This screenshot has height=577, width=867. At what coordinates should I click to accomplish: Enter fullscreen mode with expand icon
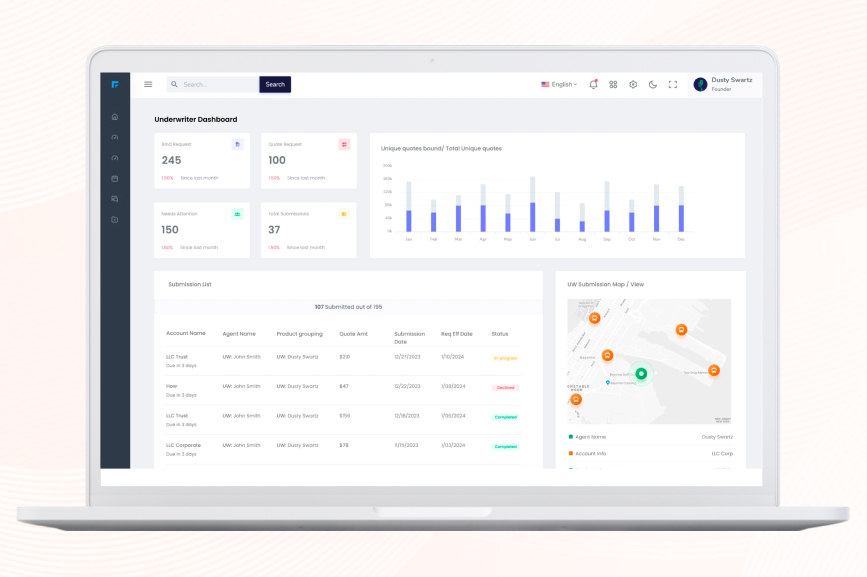click(x=673, y=84)
